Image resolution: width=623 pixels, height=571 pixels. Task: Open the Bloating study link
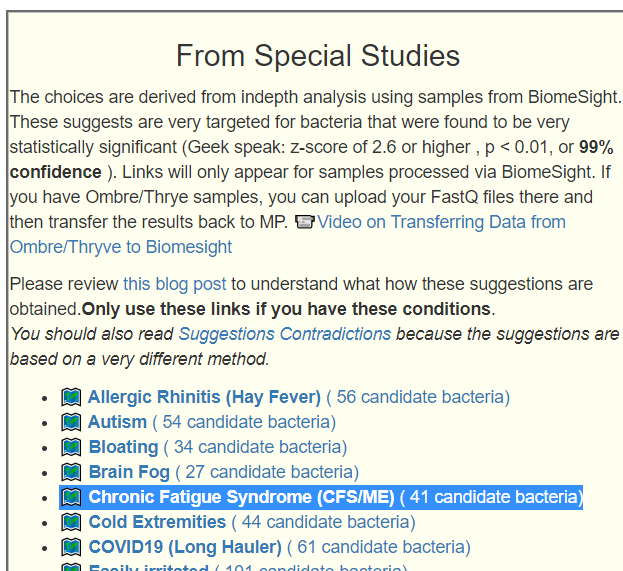click(x=123, y=447)
